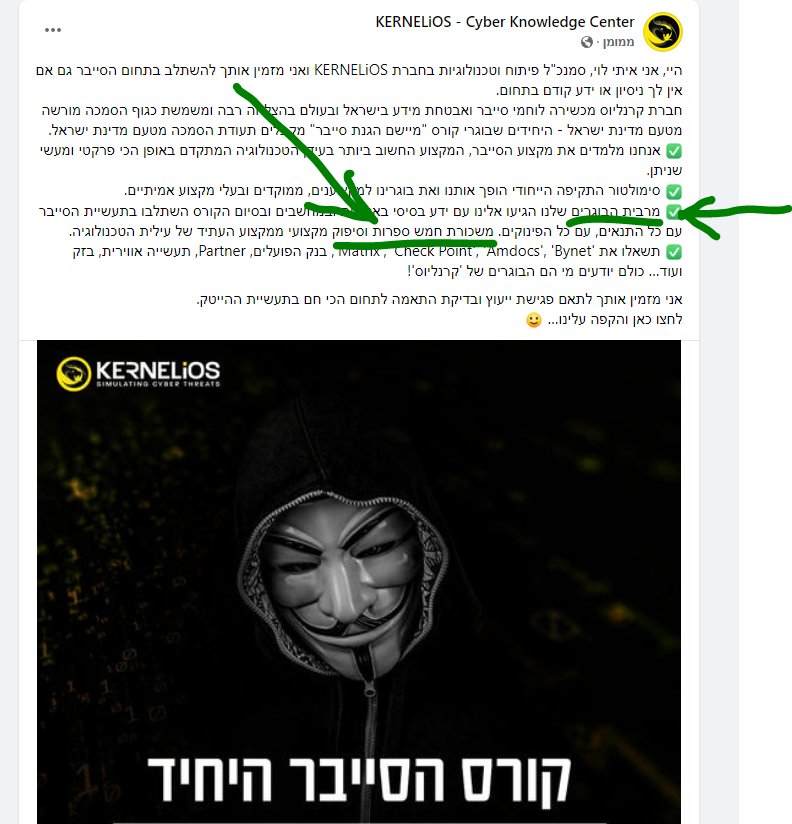Open the three-dot post options menu
Screen dimensions: 792x824
[x=53, y=30]
